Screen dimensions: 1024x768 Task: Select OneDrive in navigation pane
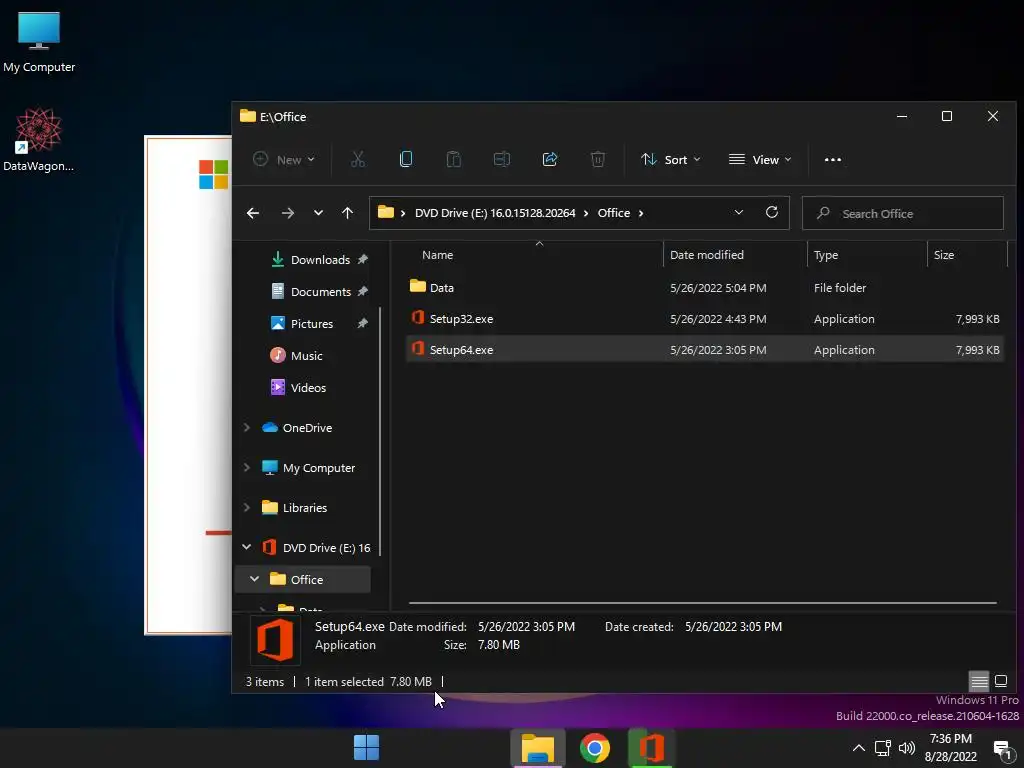tap(307, 428)
